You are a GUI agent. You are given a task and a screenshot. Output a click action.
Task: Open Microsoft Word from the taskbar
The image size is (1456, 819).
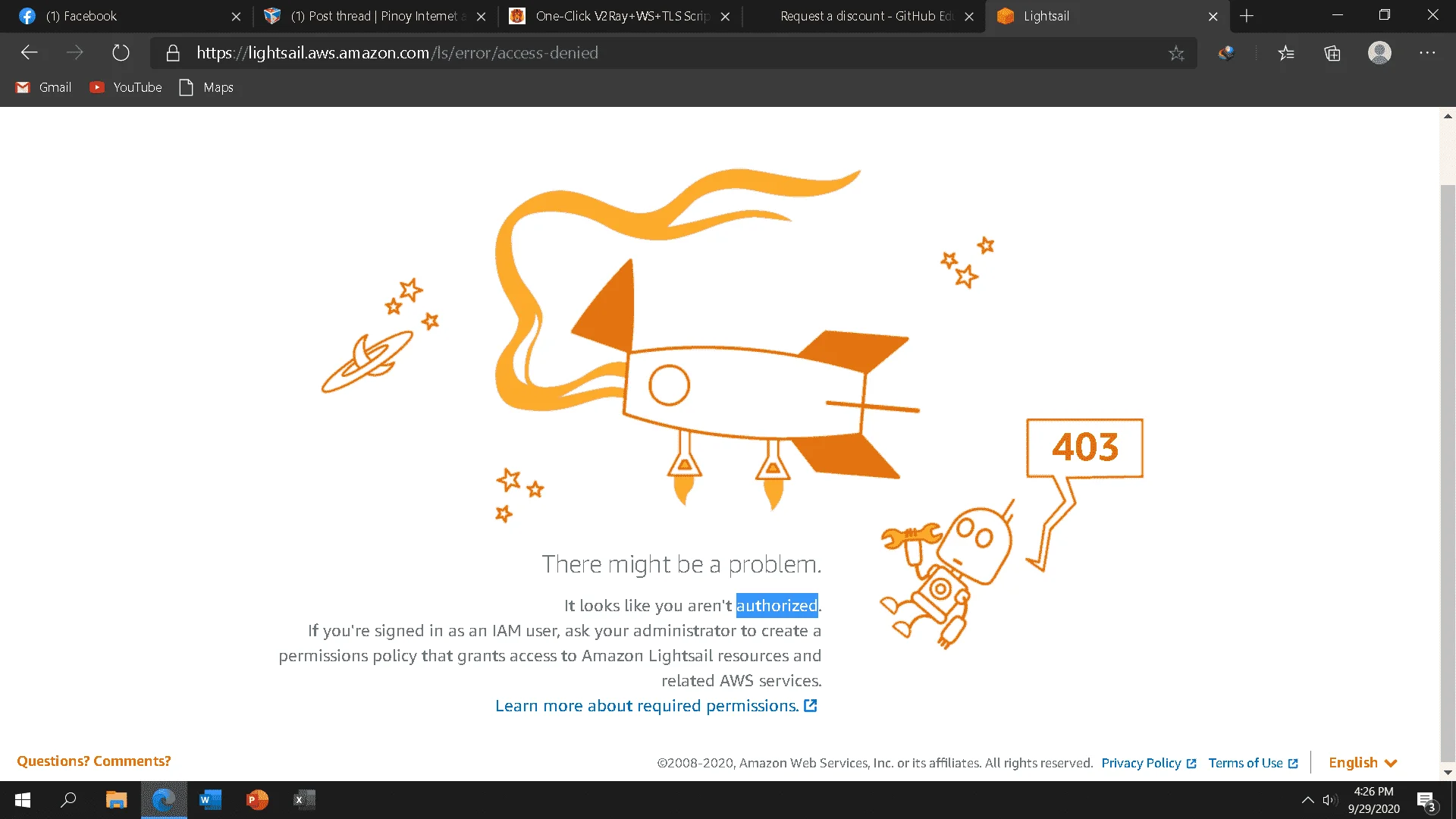pyautogui.click(x=210, y=800)
